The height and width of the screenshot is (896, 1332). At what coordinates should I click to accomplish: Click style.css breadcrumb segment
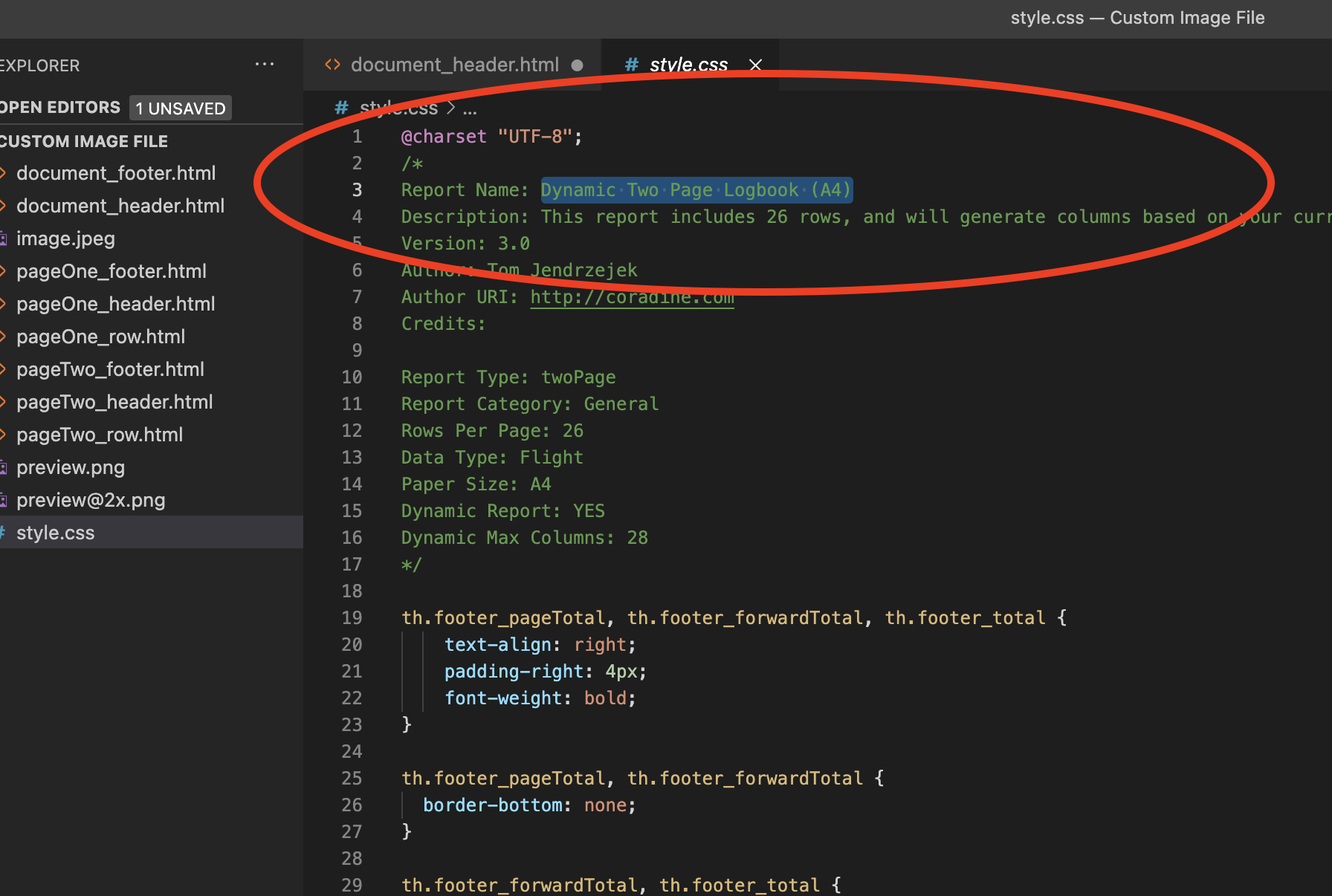click(398, 108)
